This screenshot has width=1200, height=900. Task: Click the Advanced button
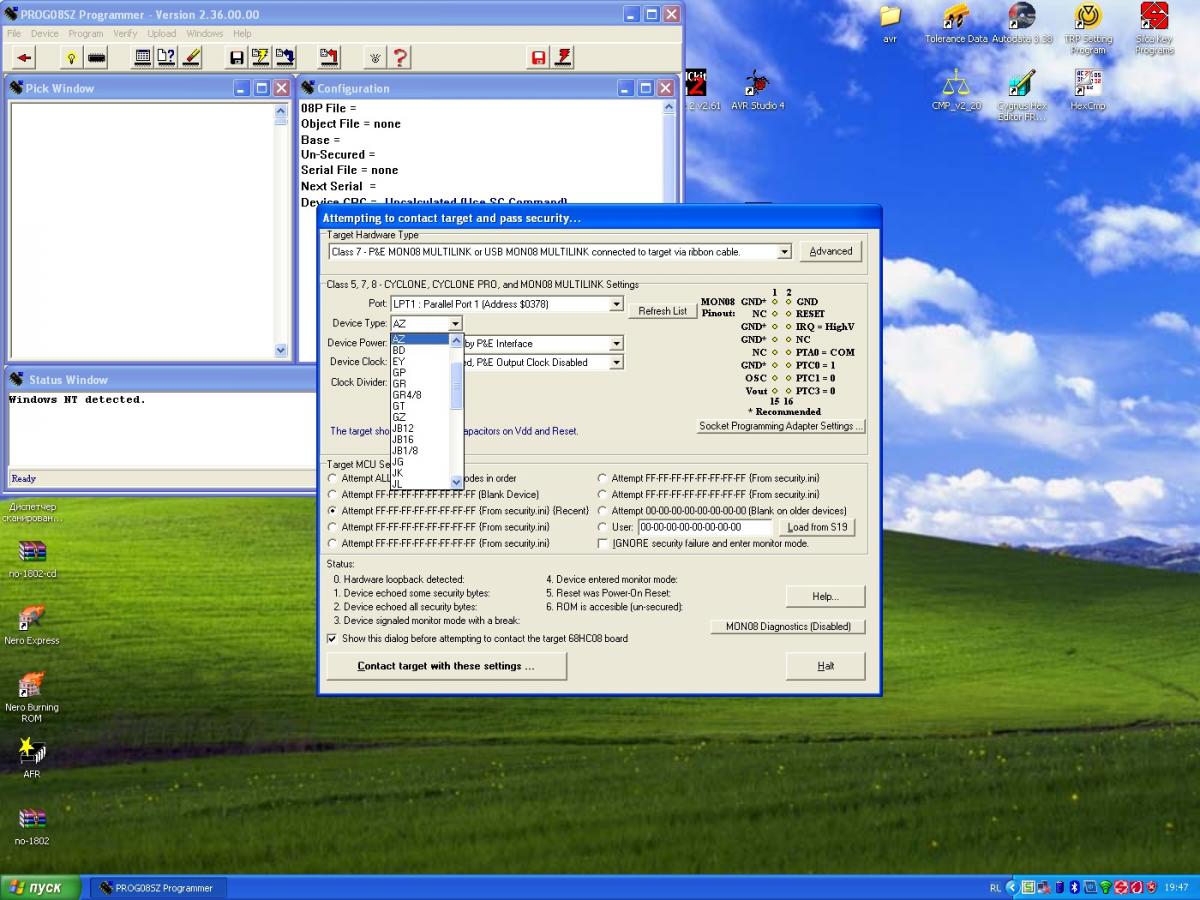831,251
